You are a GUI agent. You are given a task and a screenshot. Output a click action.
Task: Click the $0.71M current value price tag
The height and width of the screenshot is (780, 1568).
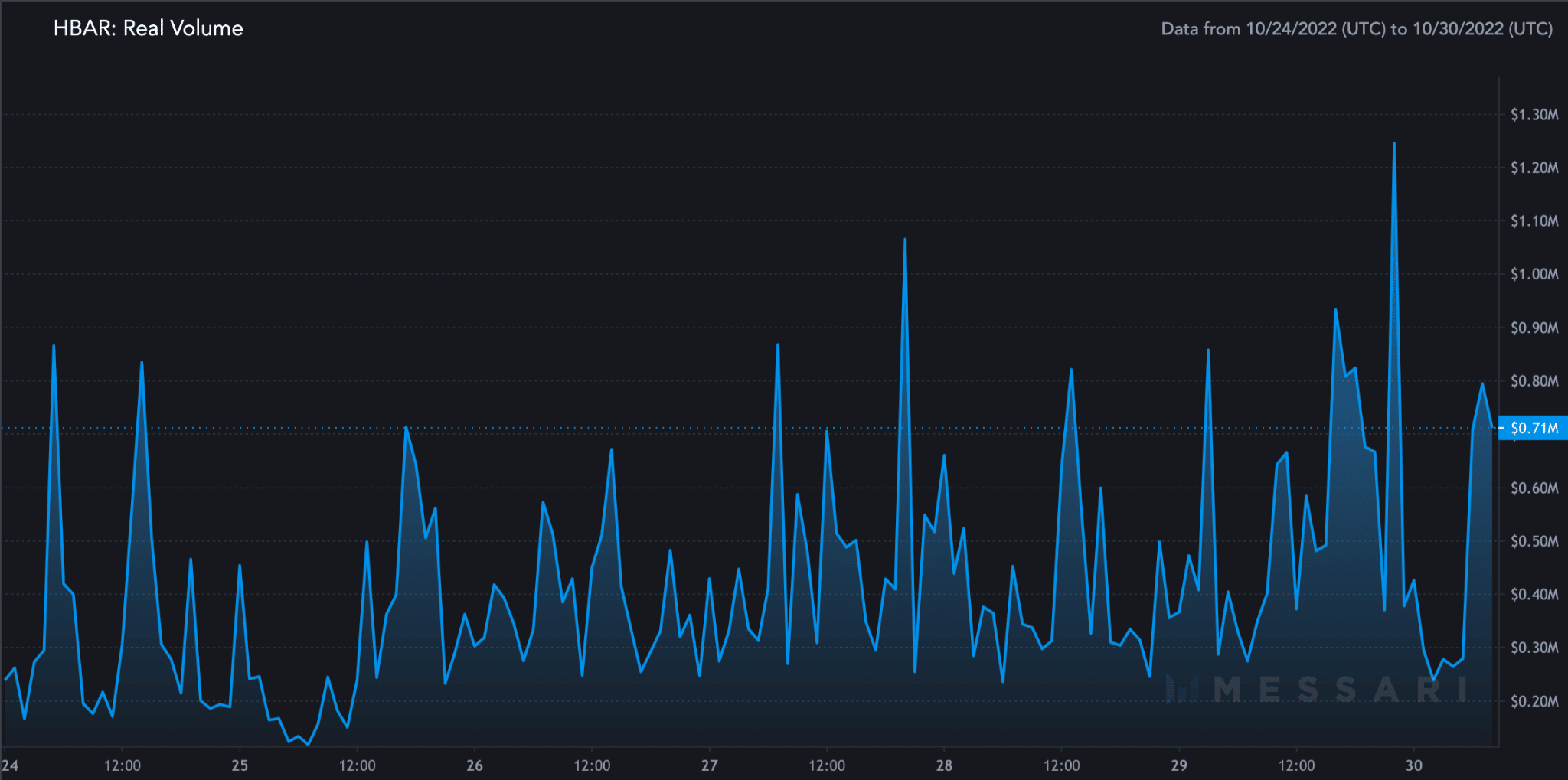pyautogui.click(x=1534, y=428)
